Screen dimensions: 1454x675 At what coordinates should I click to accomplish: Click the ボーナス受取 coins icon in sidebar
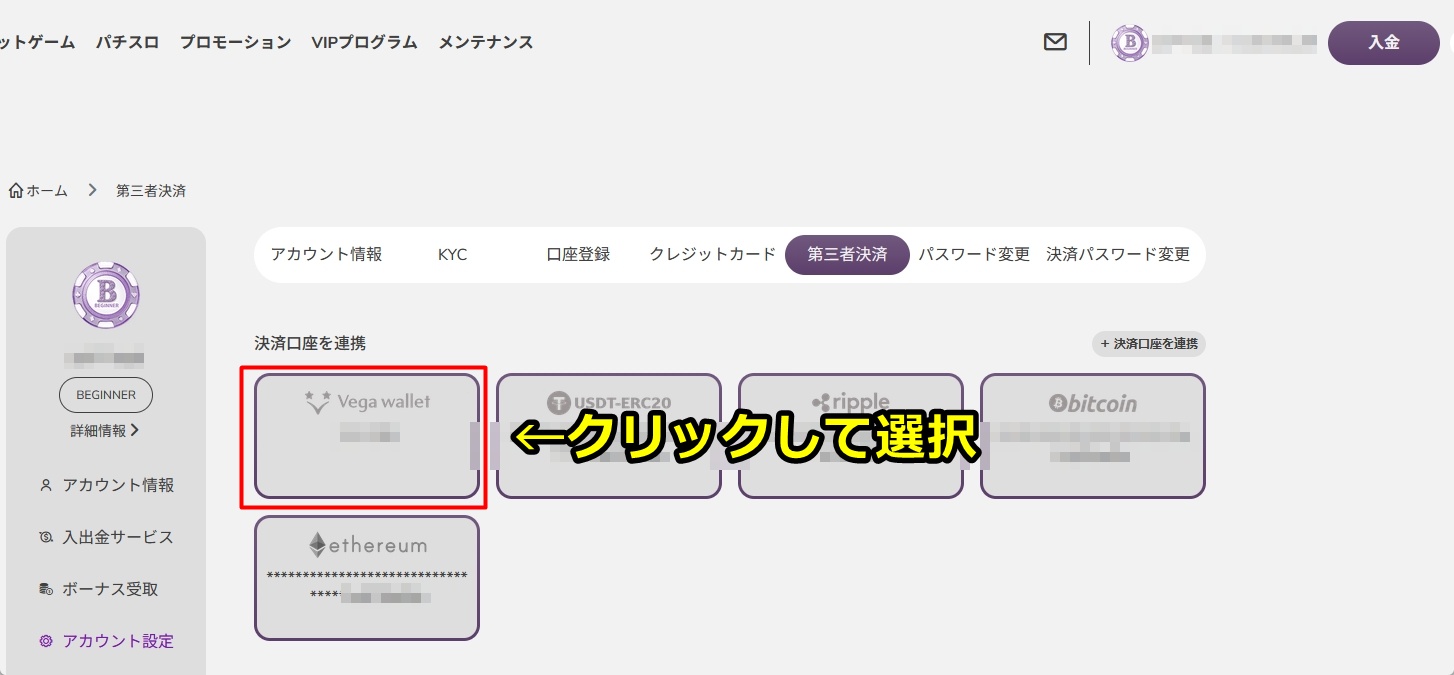point(46,589)
